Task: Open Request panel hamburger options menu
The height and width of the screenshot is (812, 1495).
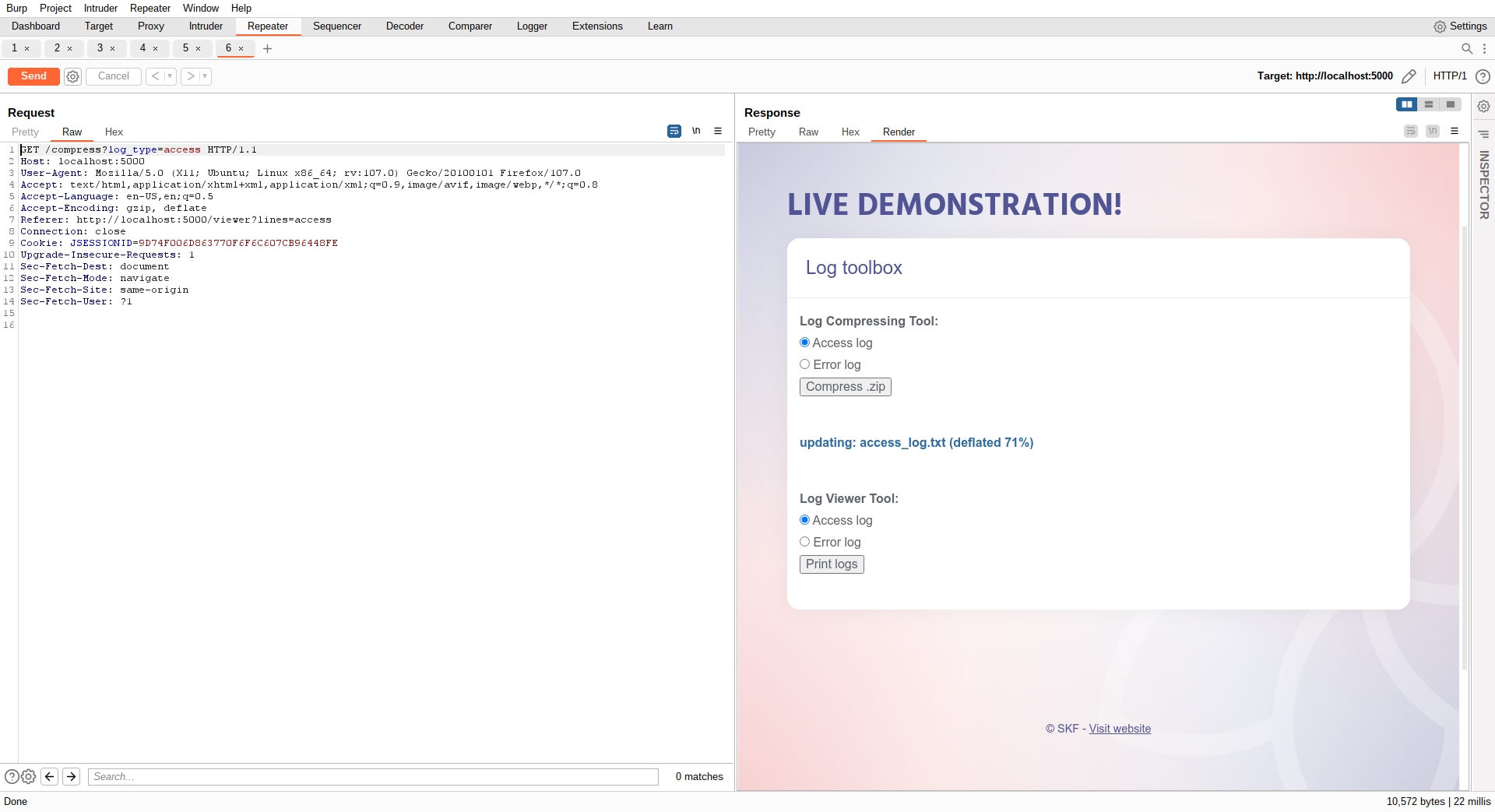Action: (x=718, y=132)
